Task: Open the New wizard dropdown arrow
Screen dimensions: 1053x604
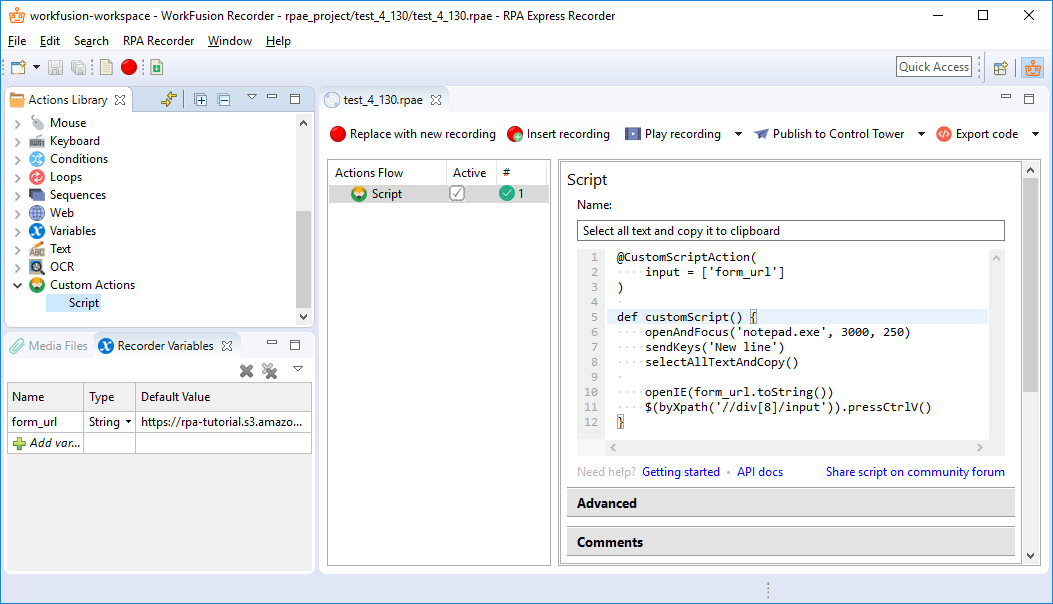Action: tap(36, 67)
